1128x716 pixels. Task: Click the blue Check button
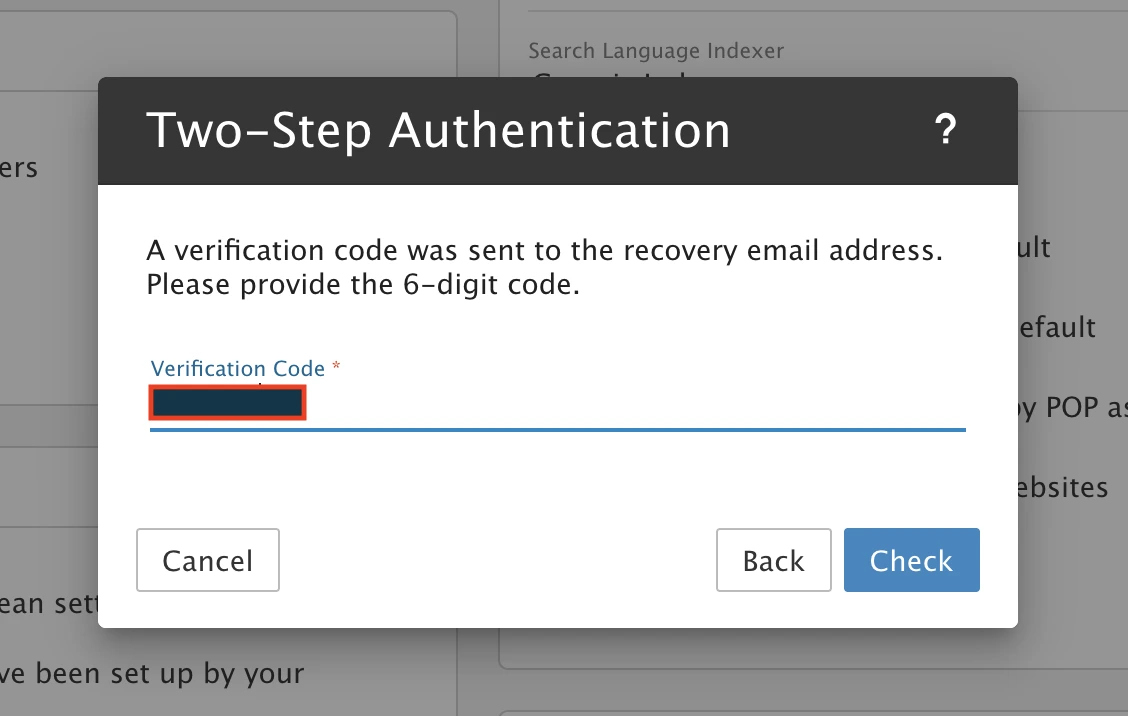pos(911,560)
